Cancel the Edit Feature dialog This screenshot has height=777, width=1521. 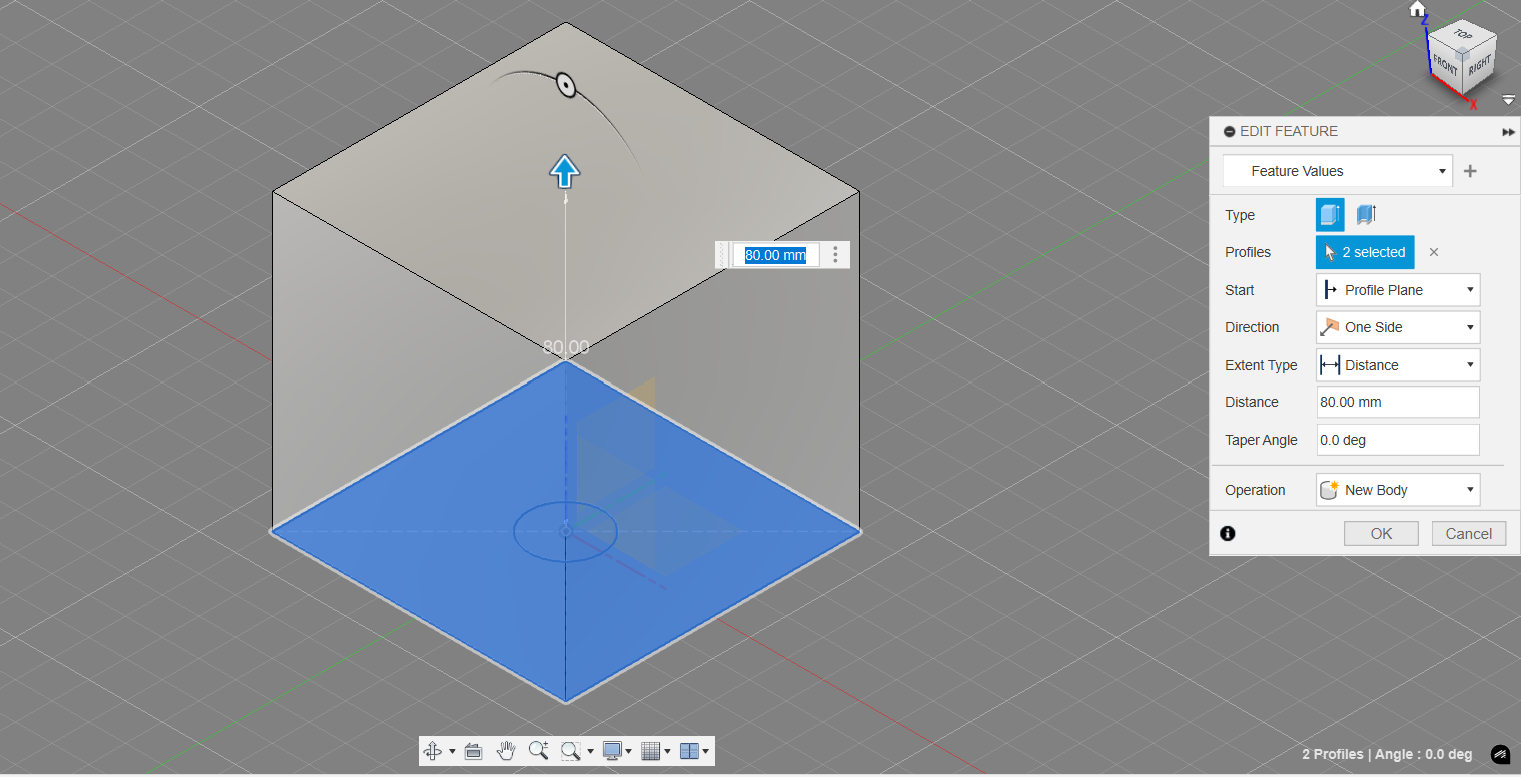coord(1469,534)
